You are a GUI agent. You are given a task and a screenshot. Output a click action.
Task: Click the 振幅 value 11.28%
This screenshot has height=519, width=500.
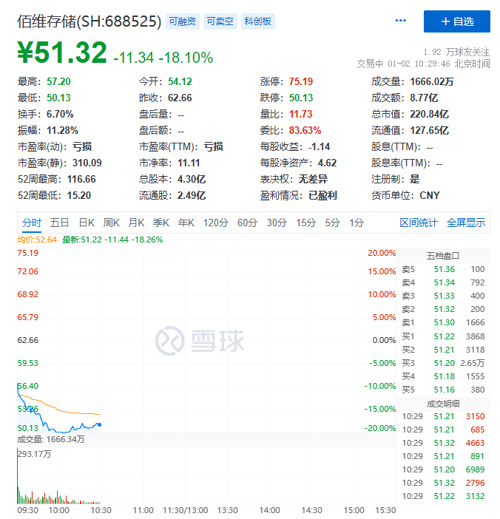pyautogui.click(x=62, y=130)
